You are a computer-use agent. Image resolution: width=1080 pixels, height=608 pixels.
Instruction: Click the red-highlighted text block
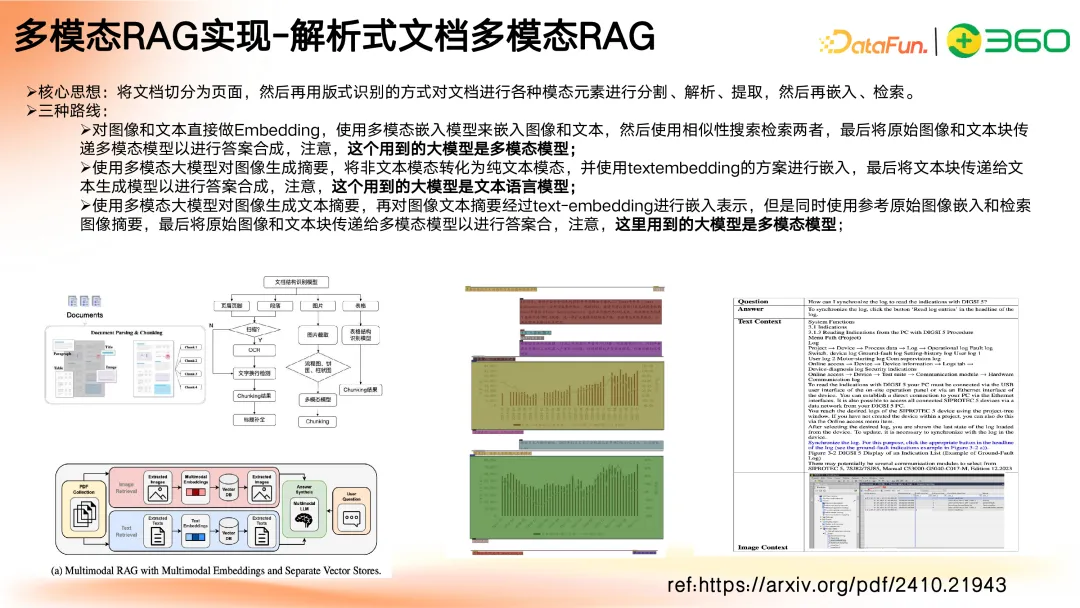[x=590, y=311]
